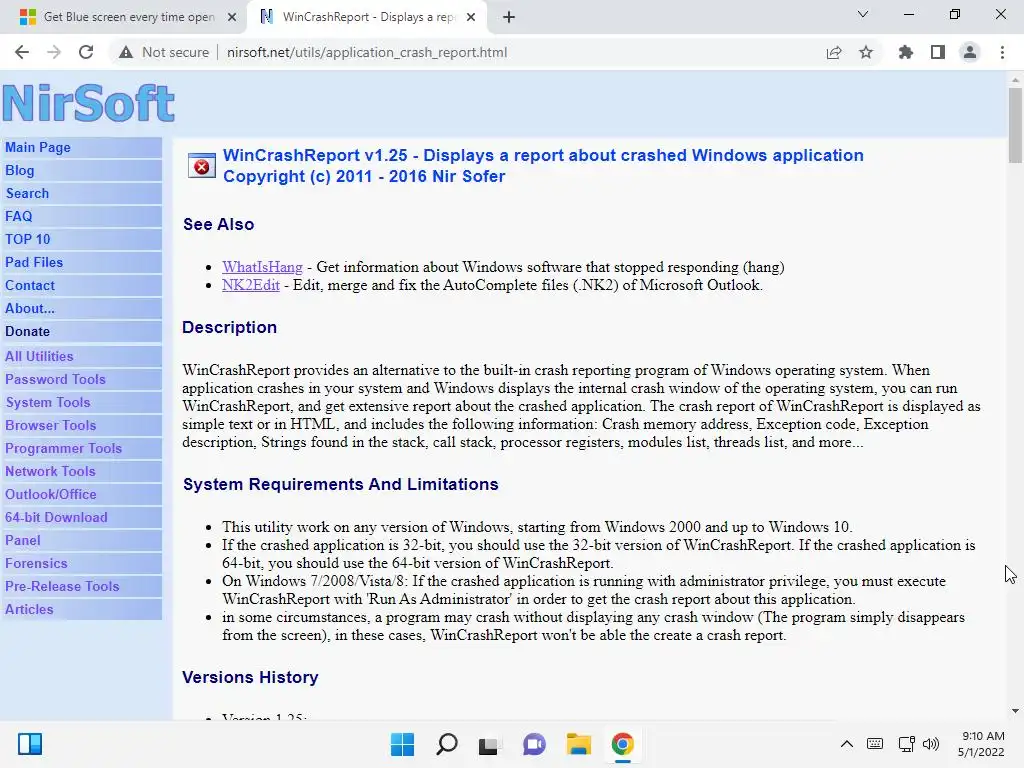
Task: Open the Chrome three-dot menu
Action: (1002, 52)
